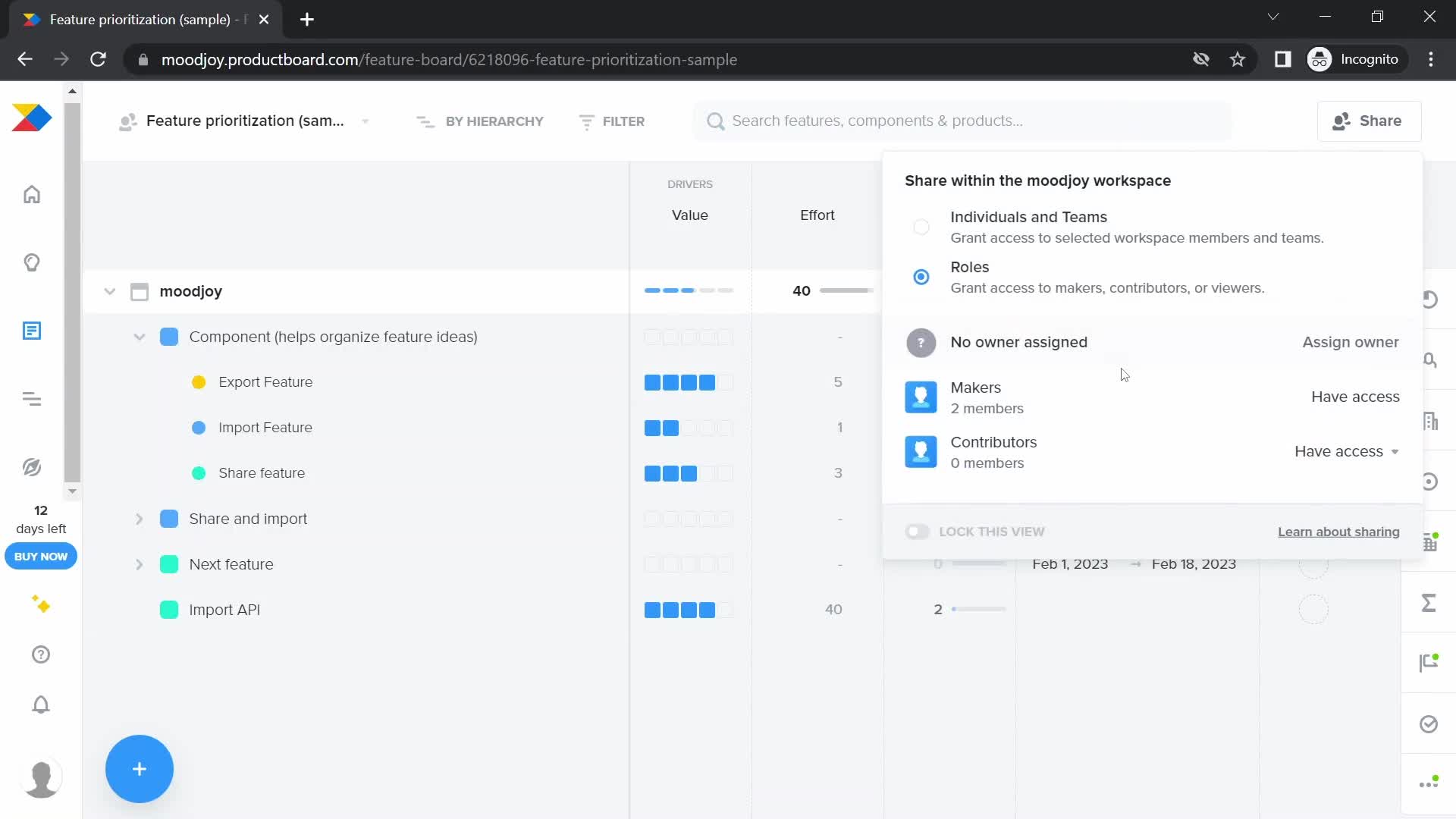This screenshot has height=819, width=1456.
Task: Click the Export Feature yellow status dot
Action: pyautogui.click(x=199, y=382)
